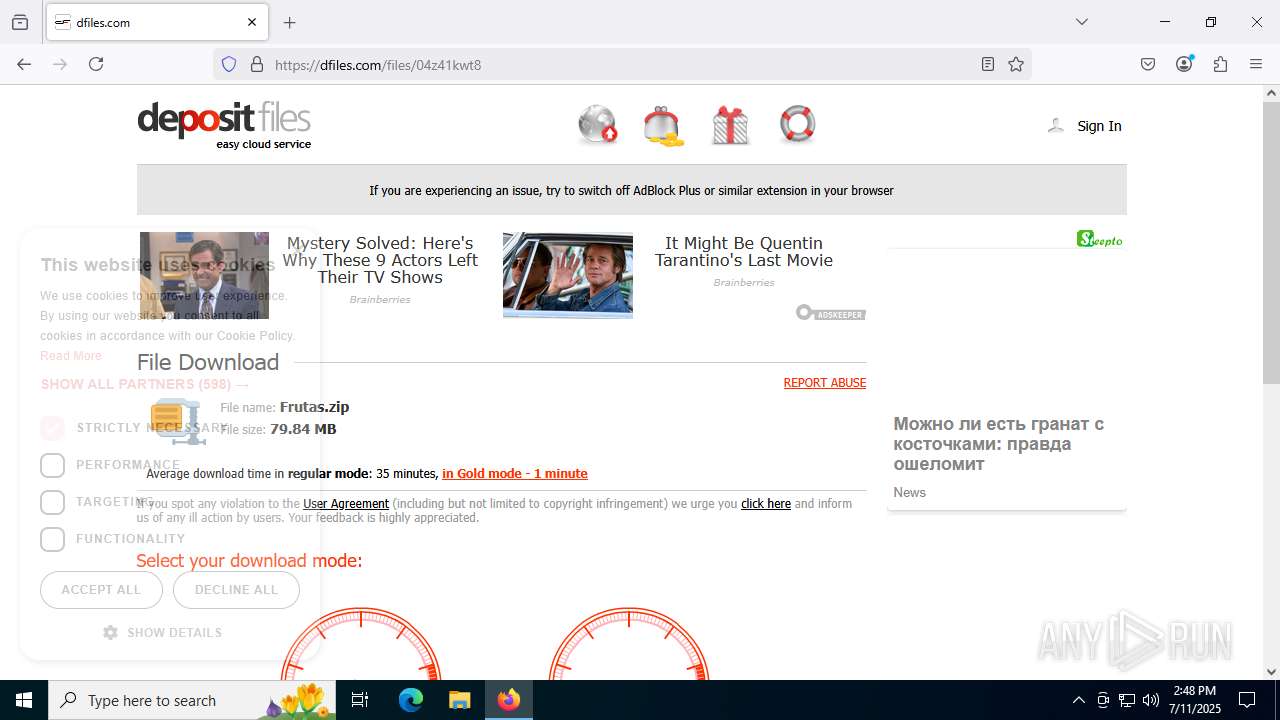Open Windows Start menu
Image resolution: width=1280 pixels, height=720 pixels.
tap(24, 700)
